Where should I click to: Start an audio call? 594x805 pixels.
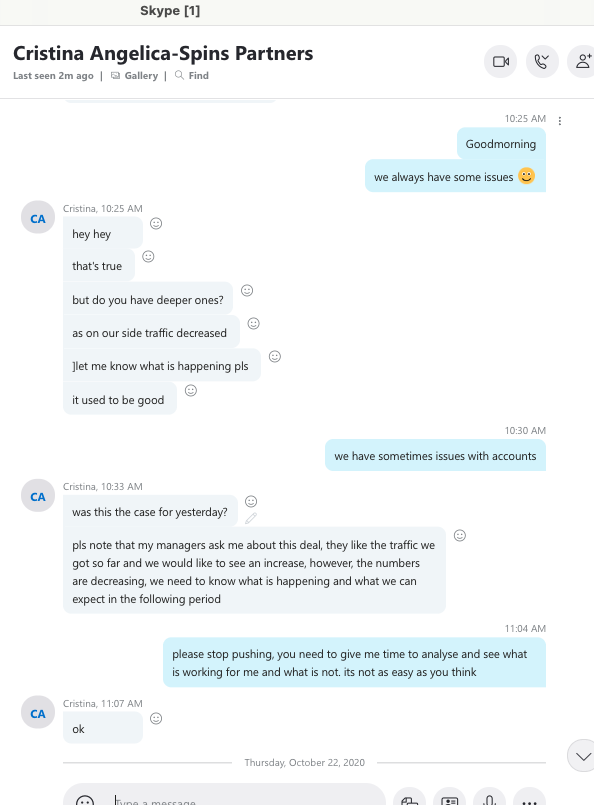542,62
